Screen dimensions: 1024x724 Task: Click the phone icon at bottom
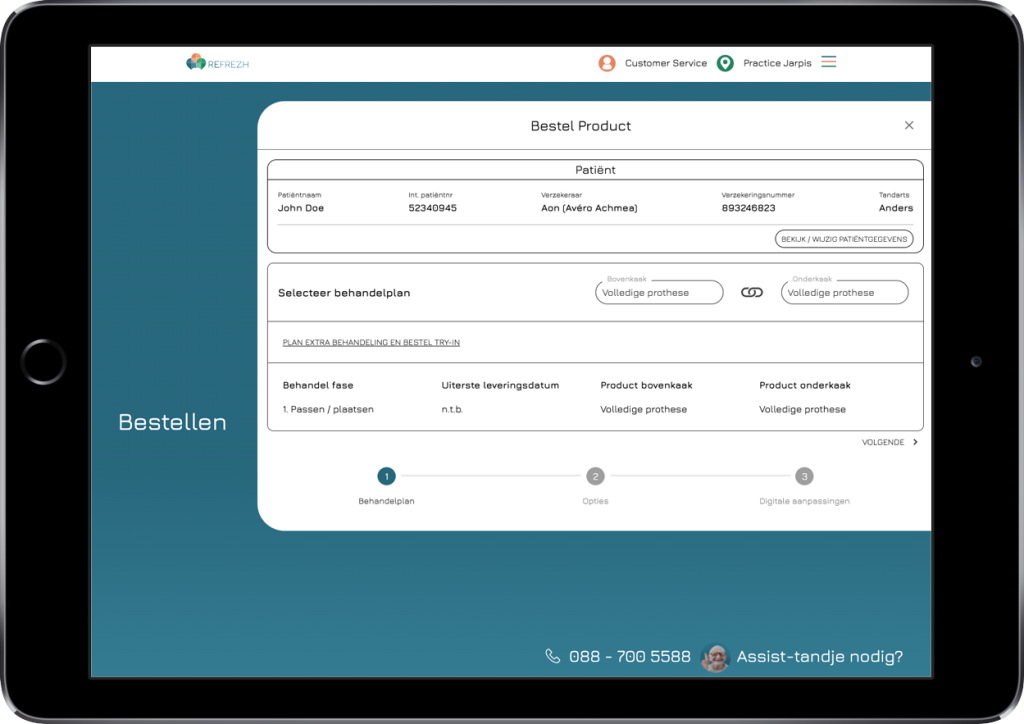(553, 656)
